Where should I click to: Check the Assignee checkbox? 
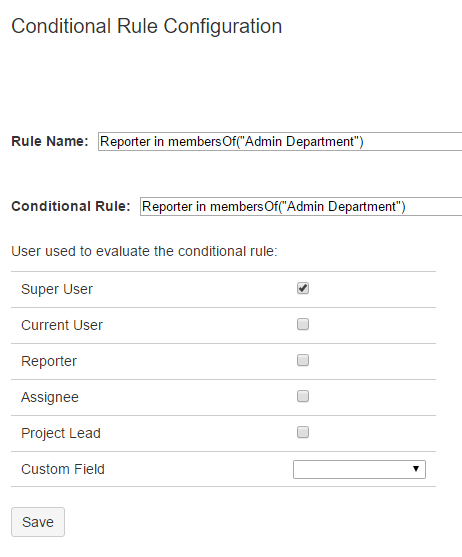pos(303,396)
